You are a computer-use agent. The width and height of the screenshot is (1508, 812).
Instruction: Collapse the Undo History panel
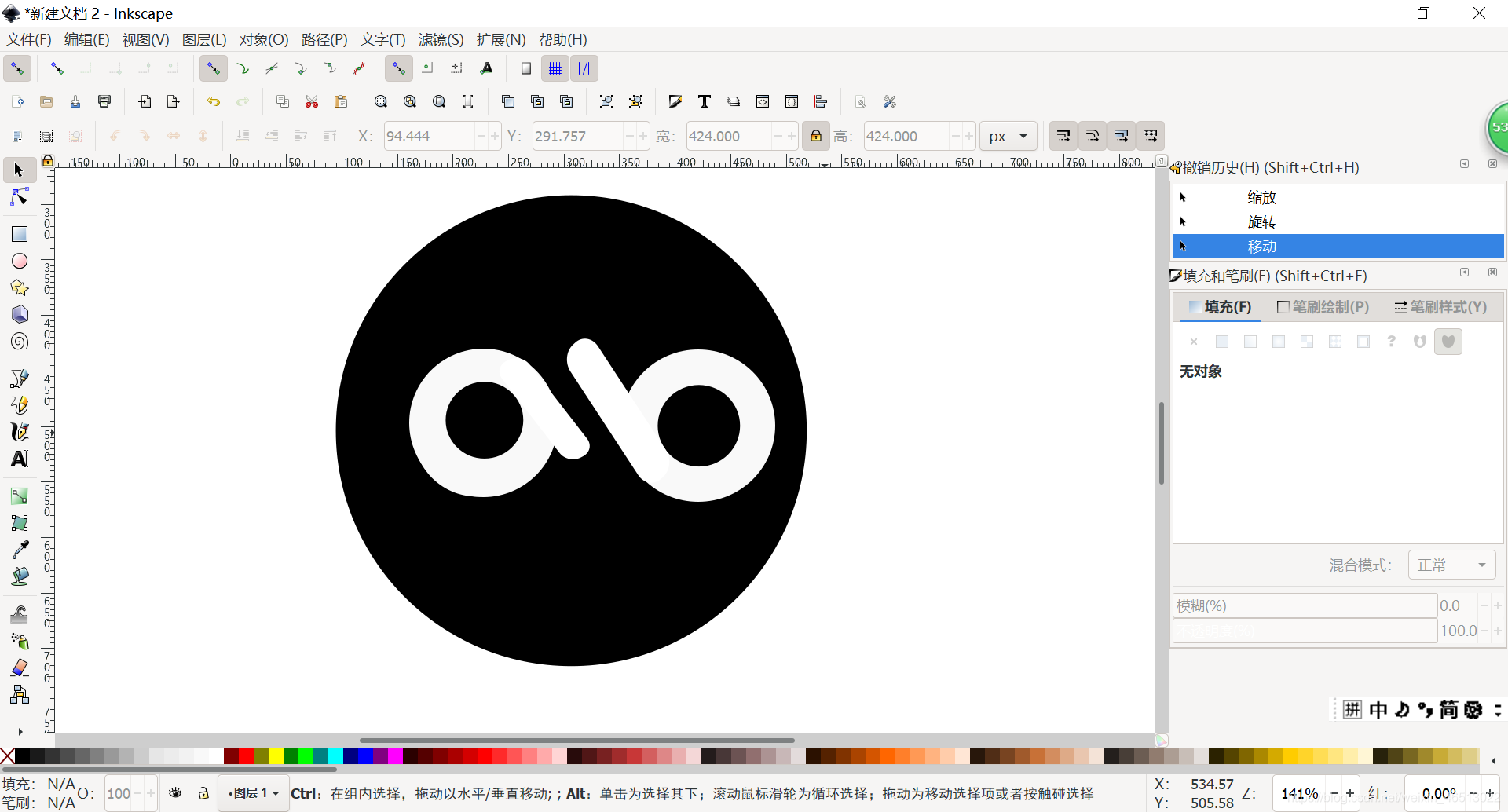(x=1464, y=163)
